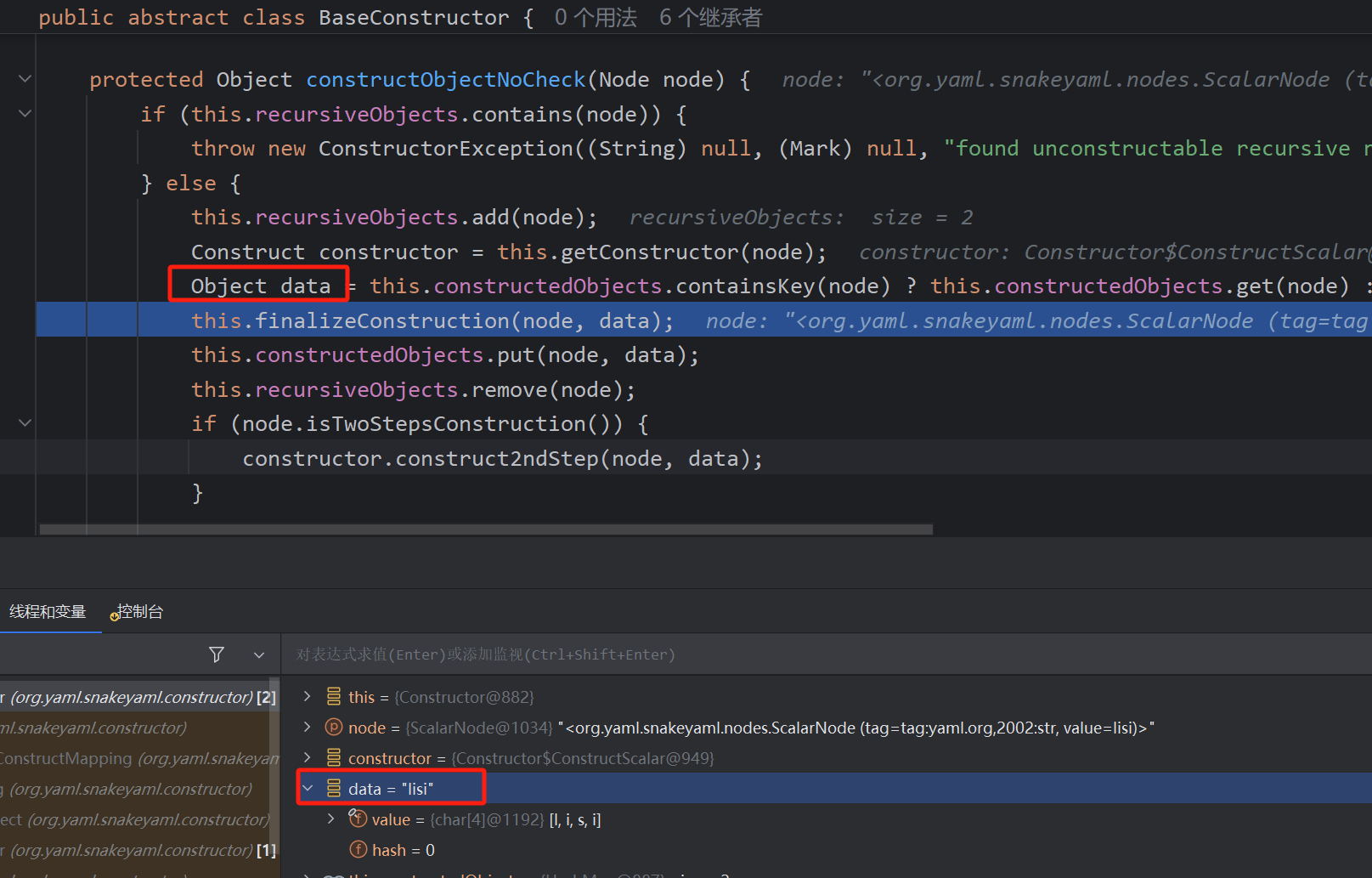This screenshot has height=878, width=1372.
Task: Click recursiveObjects in the remove(node) line
Action: coord(357,390)
